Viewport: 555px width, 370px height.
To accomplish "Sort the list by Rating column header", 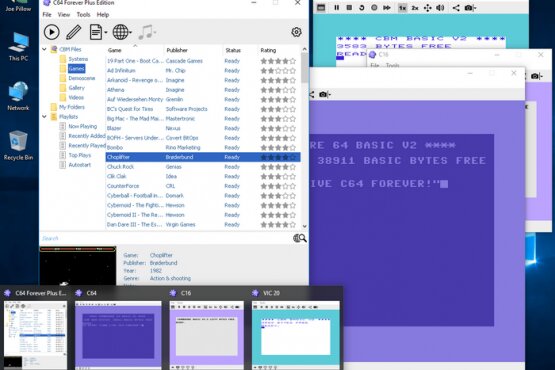I will (279, 50).
